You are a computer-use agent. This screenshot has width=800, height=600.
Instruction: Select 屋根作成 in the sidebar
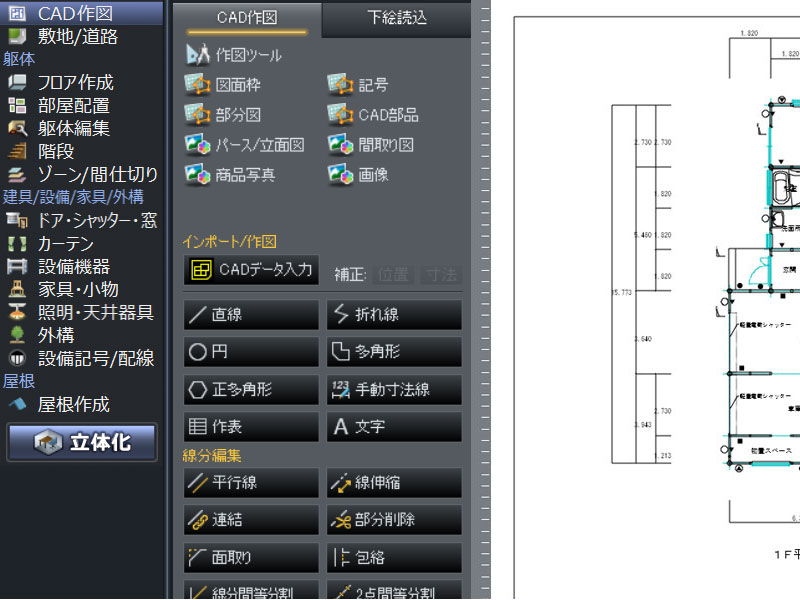73,404
